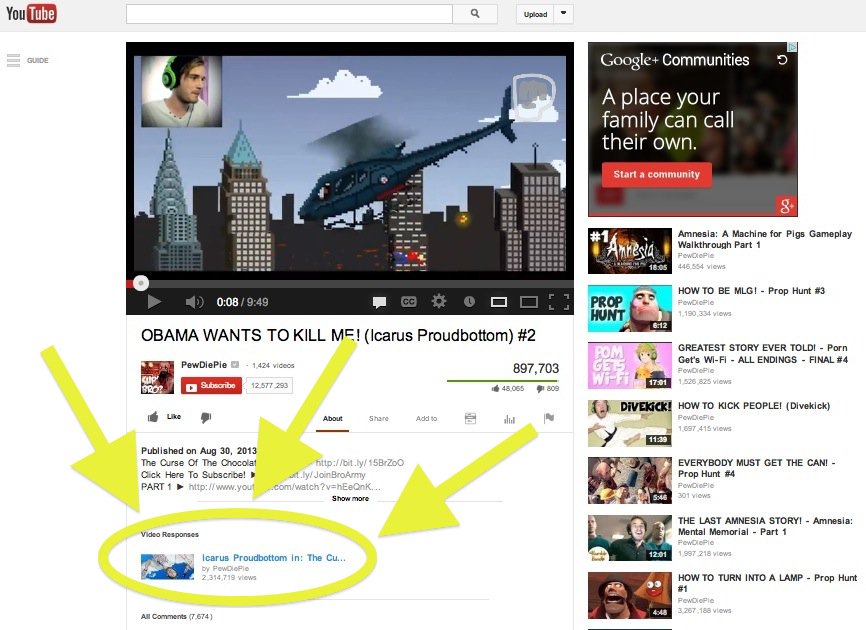Open the Guide menu icon
The width and height of the screenshot is (866, 630).
[x=13, y=60]
